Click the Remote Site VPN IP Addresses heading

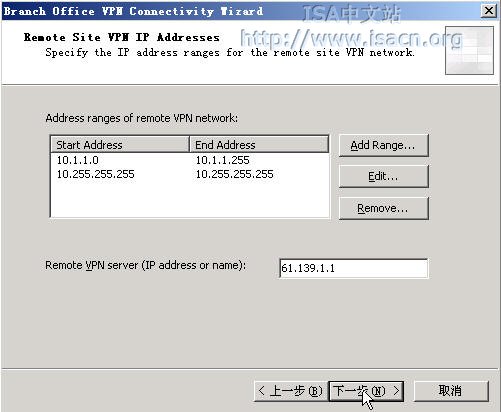coord(122,37)
